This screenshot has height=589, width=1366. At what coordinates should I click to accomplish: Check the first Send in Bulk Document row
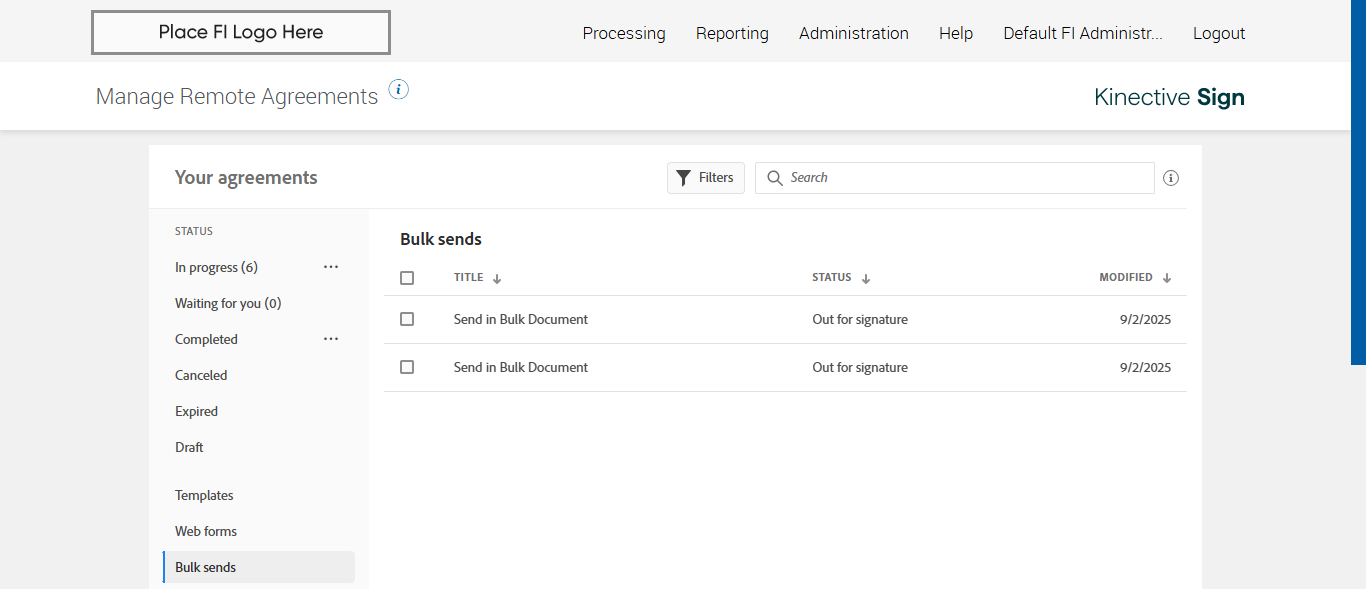(x=407, y=319)
